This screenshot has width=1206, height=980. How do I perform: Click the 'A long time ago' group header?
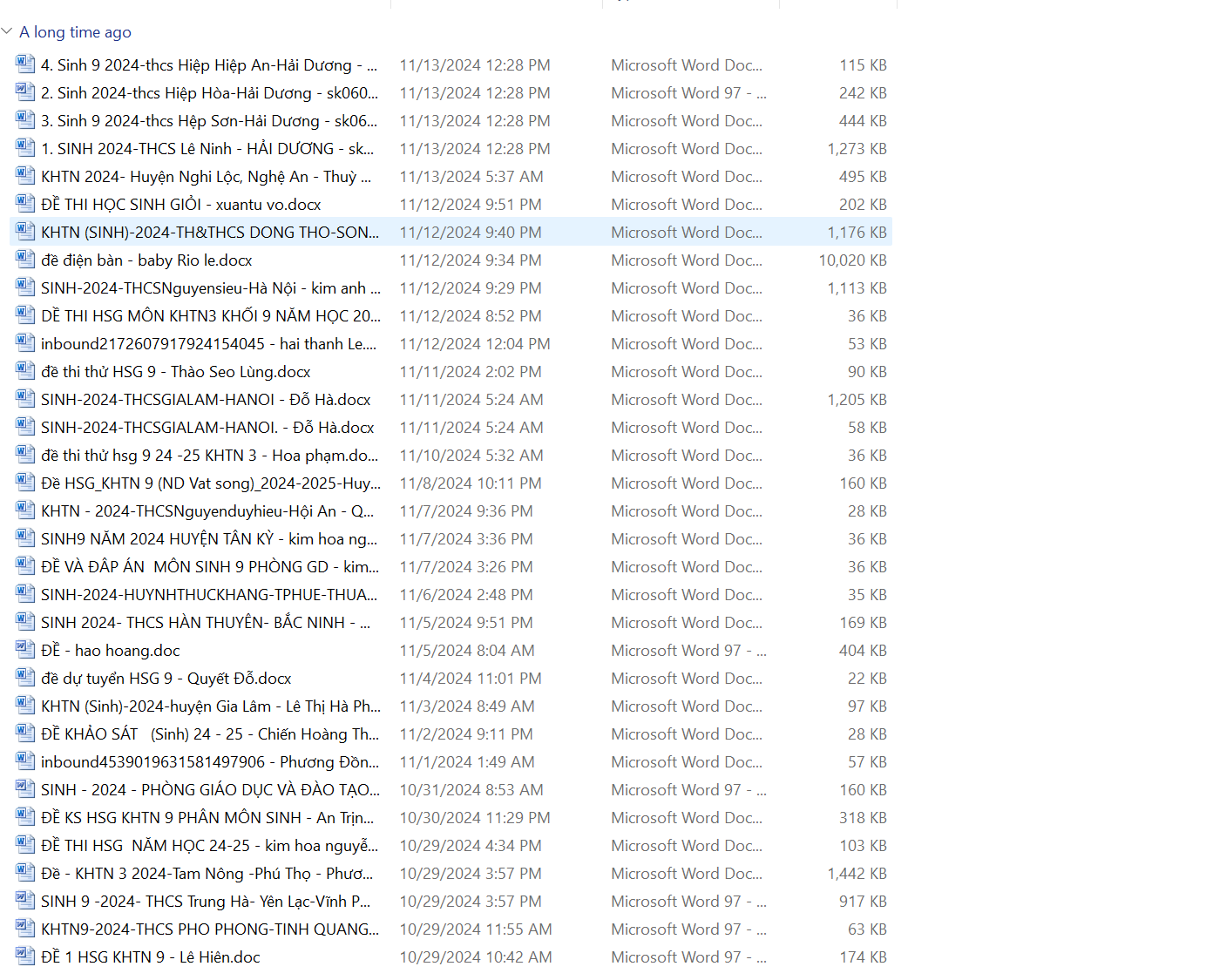point(75,32)
